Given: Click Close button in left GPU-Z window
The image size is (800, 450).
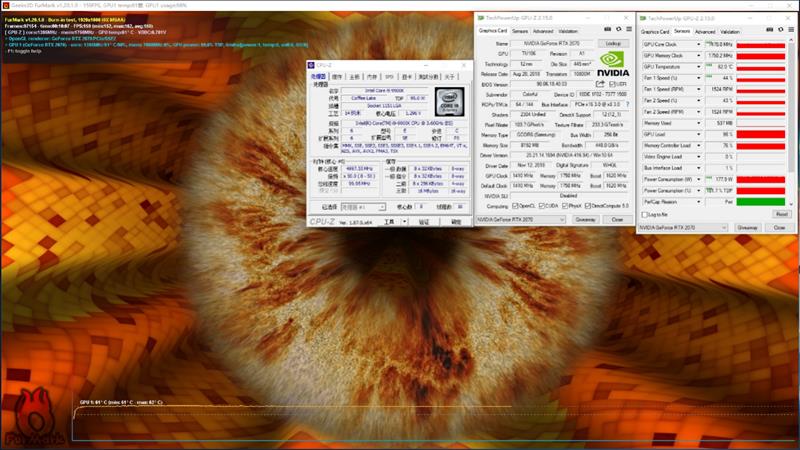Looking at the screenshot, I should click(x=617, y=219).
